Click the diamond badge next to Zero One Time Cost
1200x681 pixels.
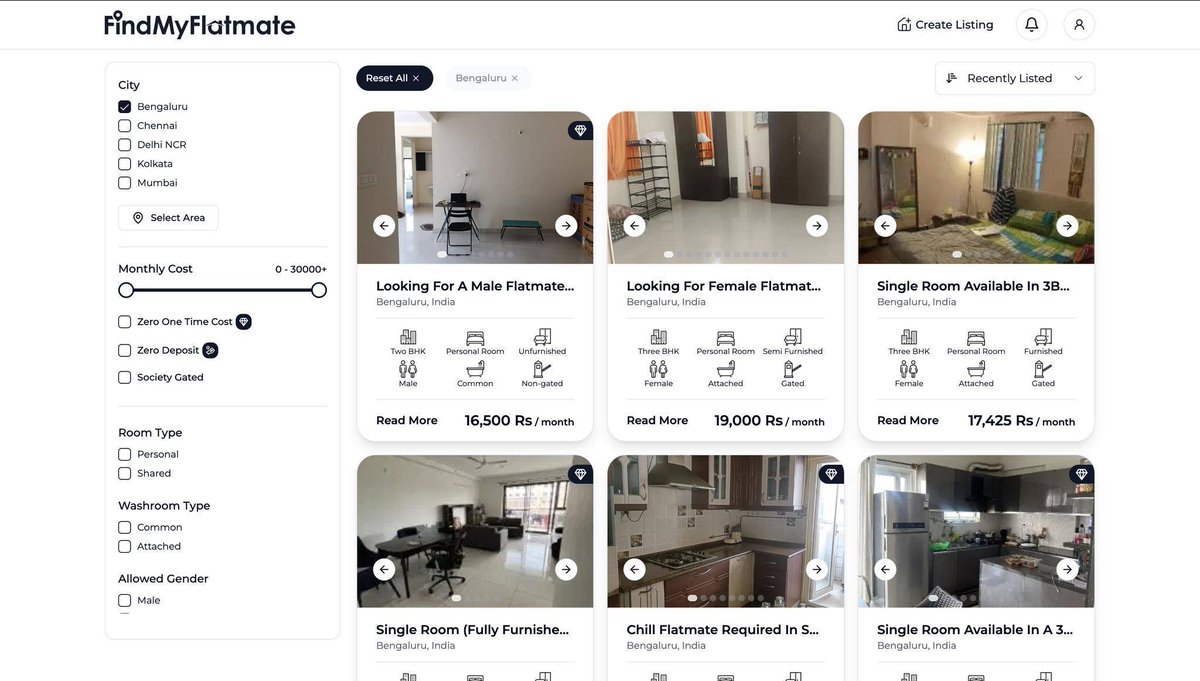pos(244,322)
